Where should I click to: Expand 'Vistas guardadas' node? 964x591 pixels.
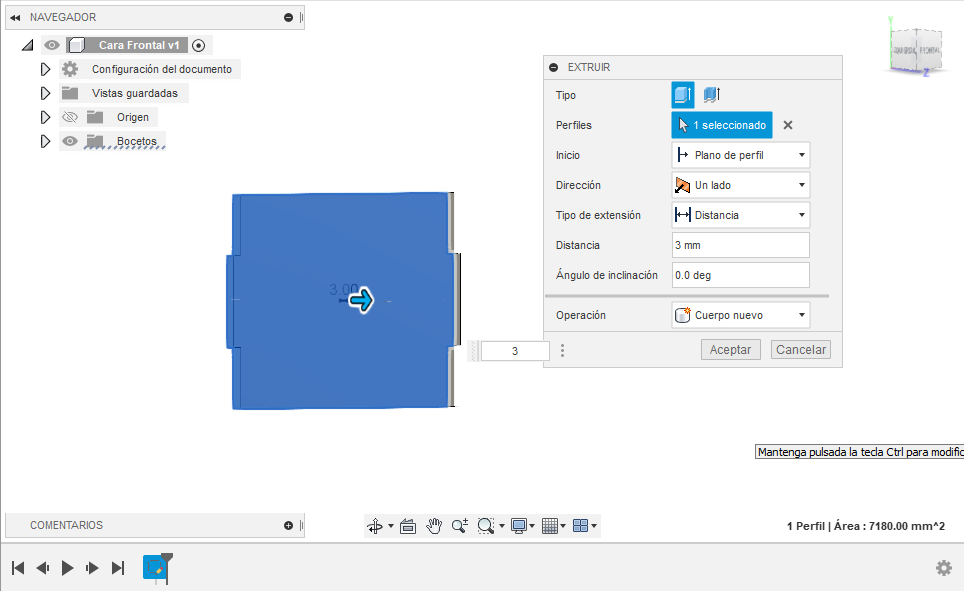45,93
